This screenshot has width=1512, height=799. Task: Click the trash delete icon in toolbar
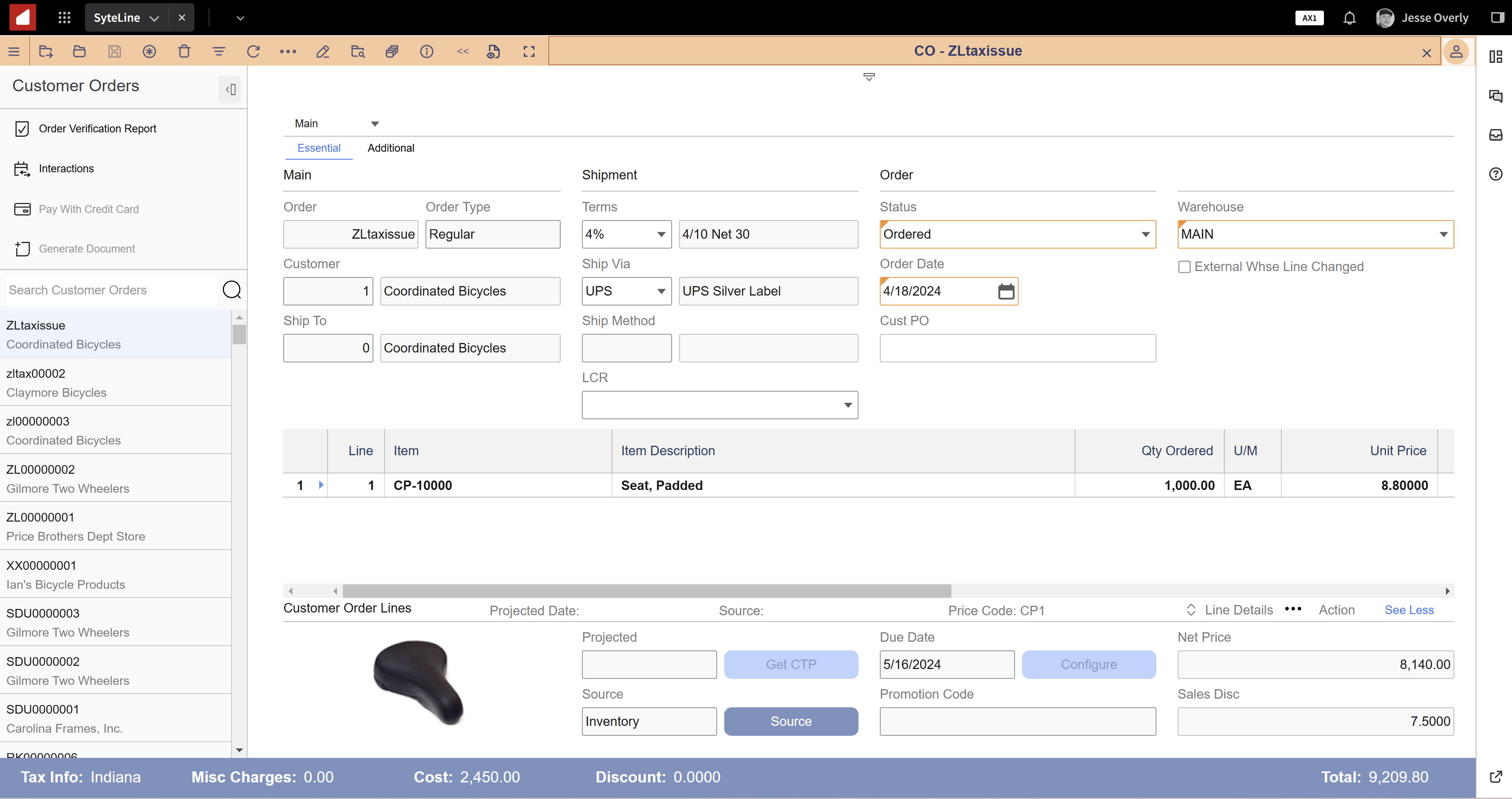pyautogui.click(x=184, y=52)
